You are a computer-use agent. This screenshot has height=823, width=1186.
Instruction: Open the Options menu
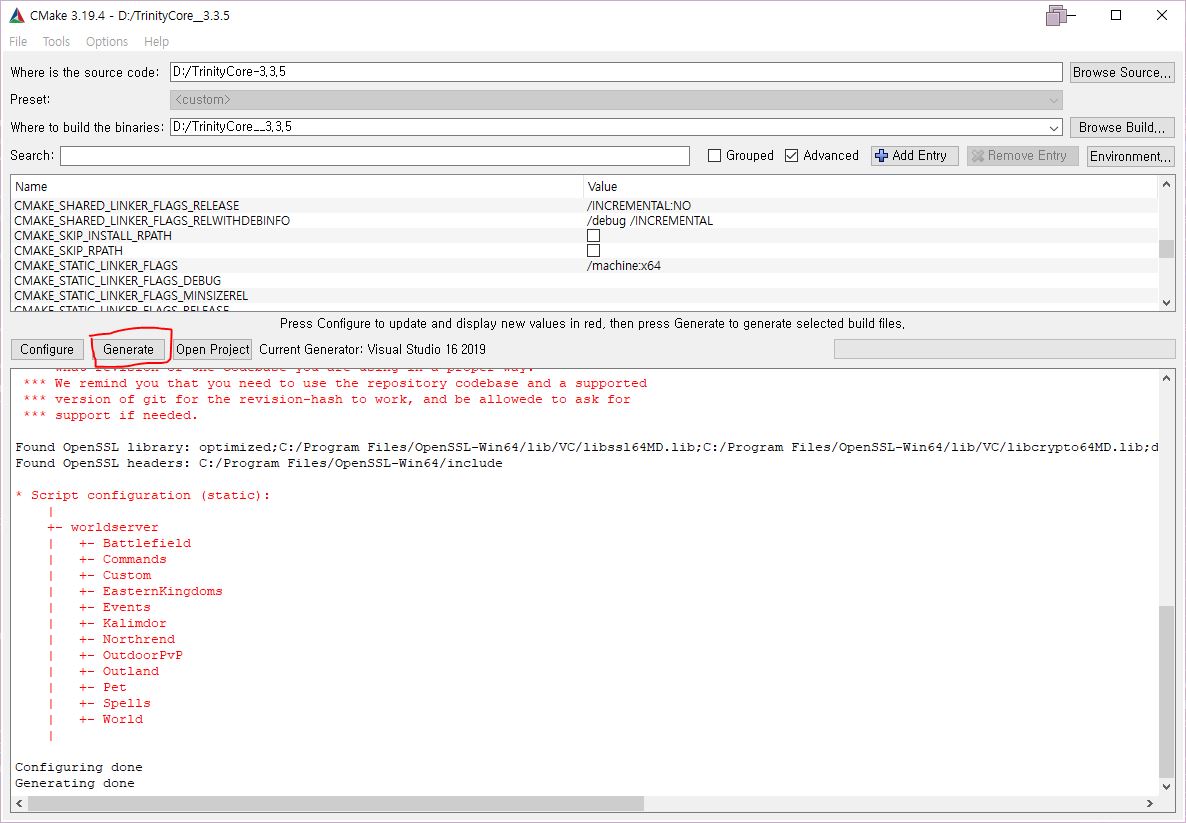(x=107, y=42)
